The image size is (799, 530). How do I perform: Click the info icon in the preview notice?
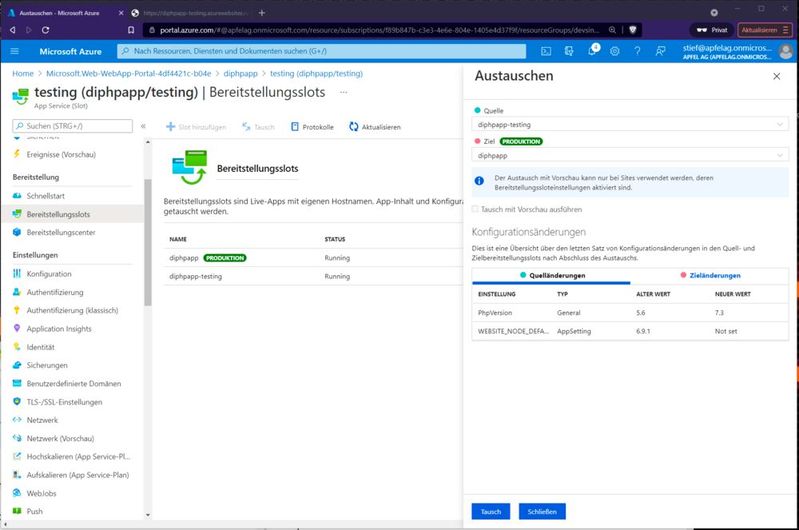[x=479, y=181]
